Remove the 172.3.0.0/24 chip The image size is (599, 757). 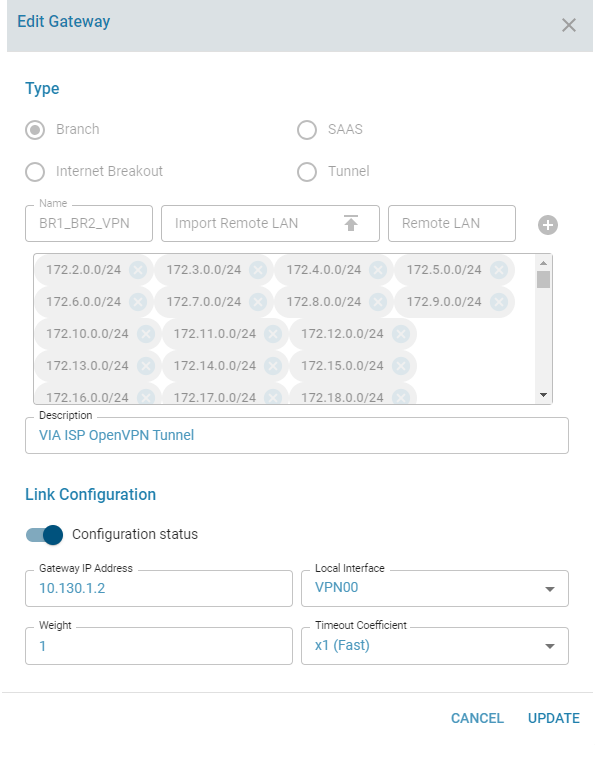pyautogui.click(x=258, y=270)
